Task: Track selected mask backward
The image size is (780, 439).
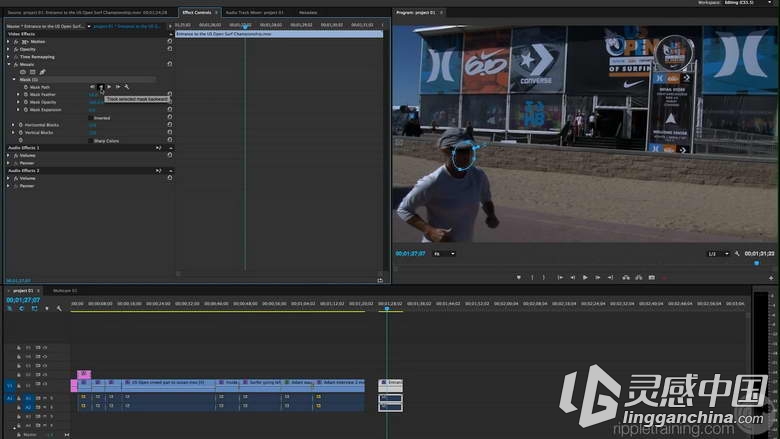Action: coord(101,87)
